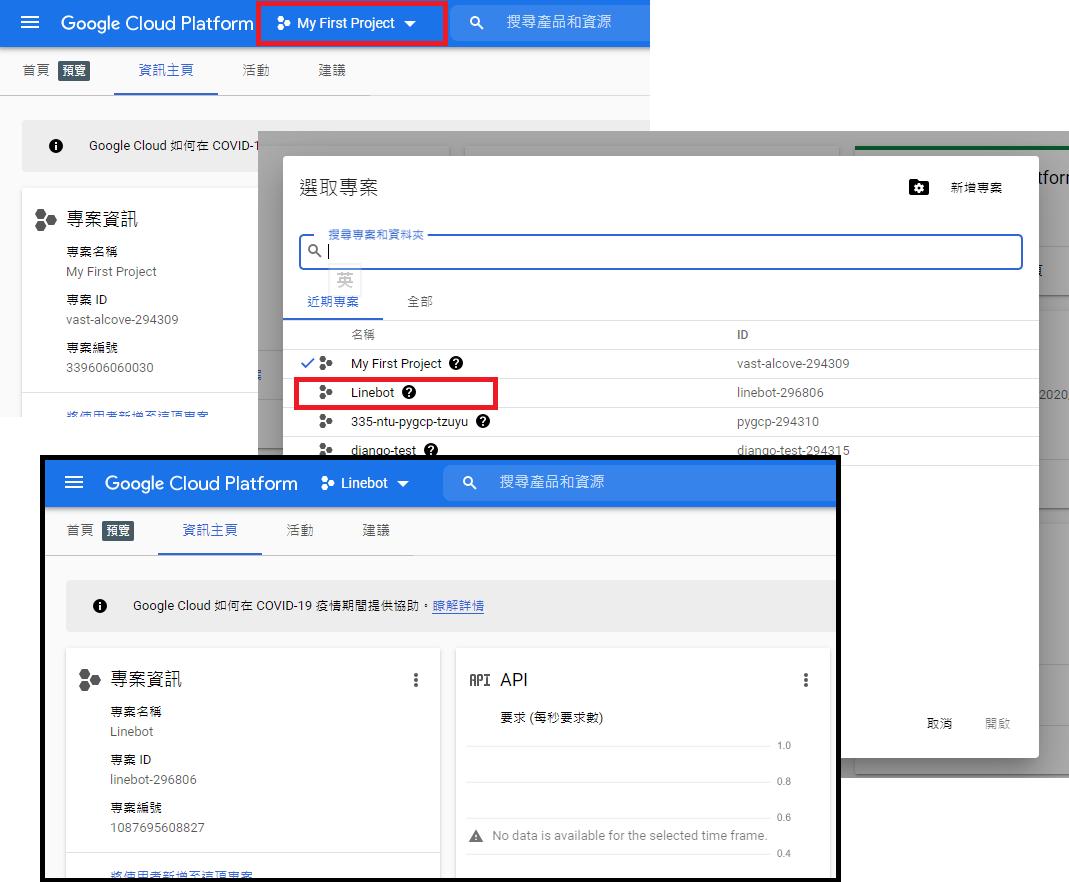Click the magnifier icon in project search box
Viewport: 1069px width, 882px height.
click(314, 251)
